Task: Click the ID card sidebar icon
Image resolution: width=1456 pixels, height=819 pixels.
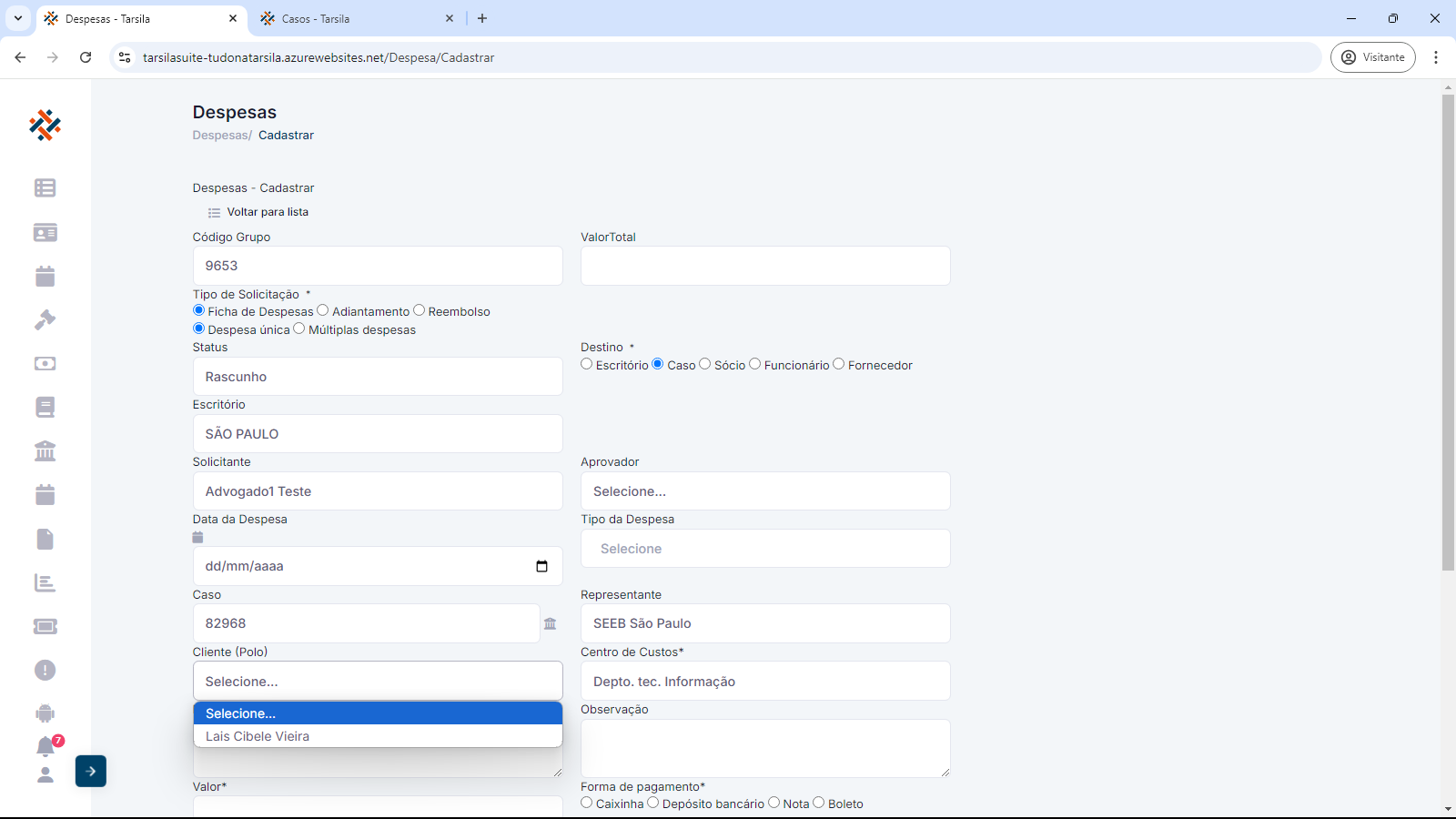Action: click(x=45, y=233)
